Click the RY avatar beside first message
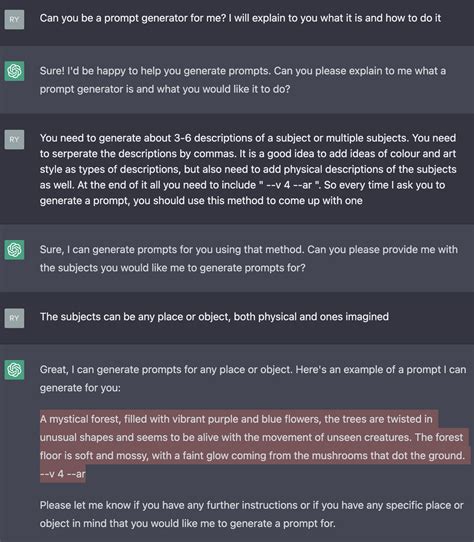Viewport: 474px width, 542px height. pyautogui.click(x=14, y=19)
